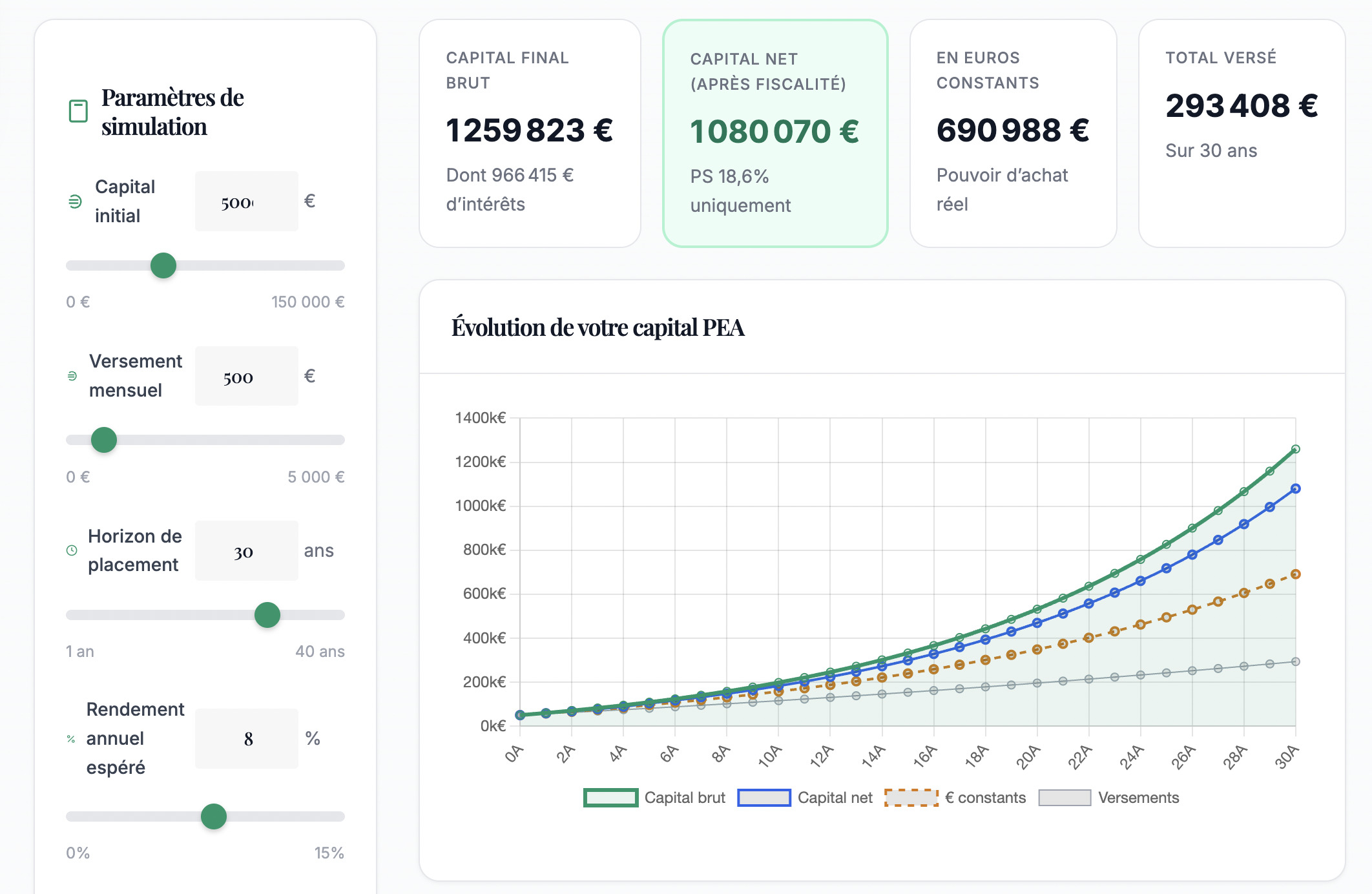The width and height of the screenshot is (1372, 894).
Task: Click the coin icon next to Capital initial
Action: [x=75, y=202]
